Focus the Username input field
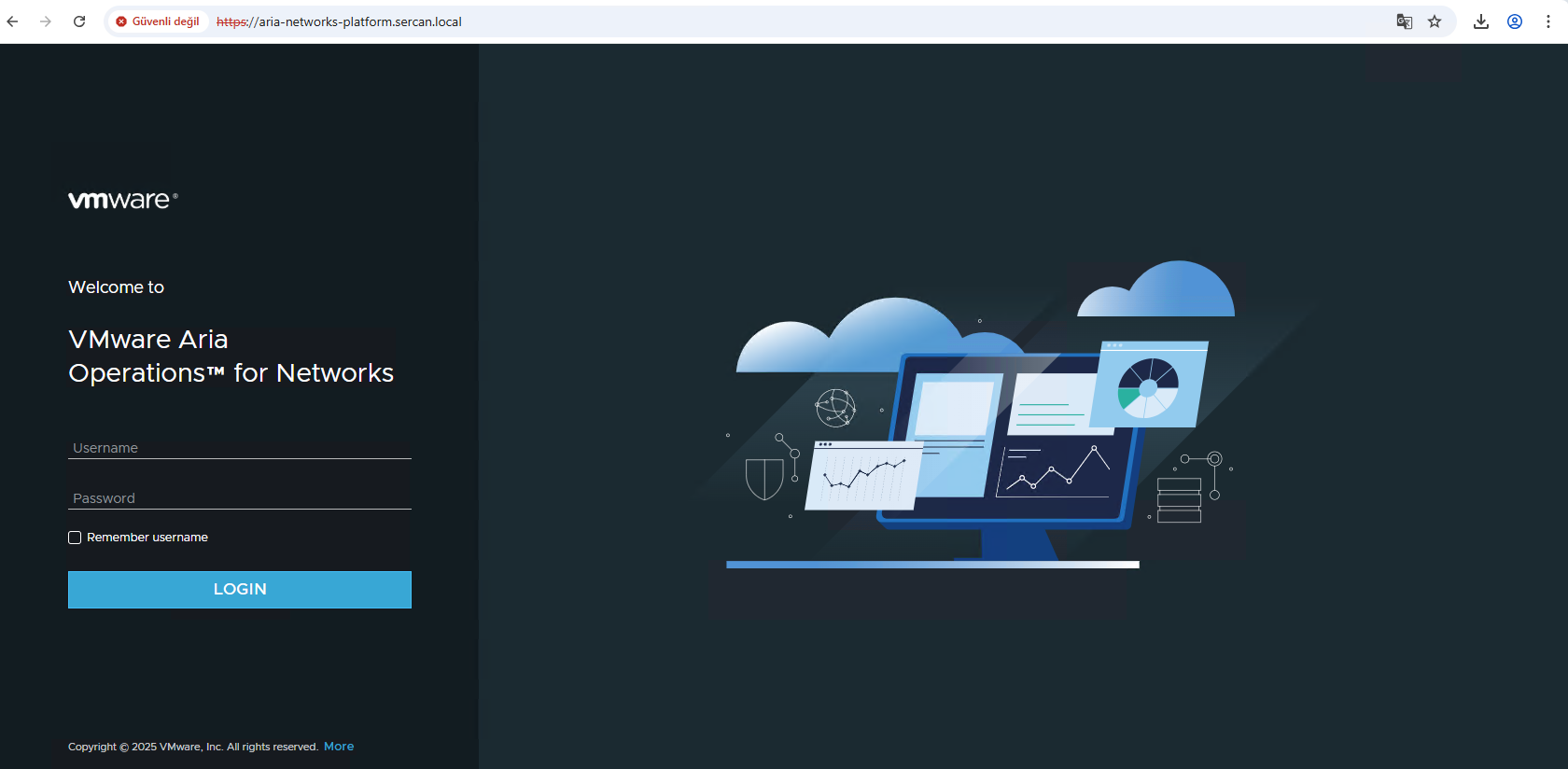 [x=240, y=448]
